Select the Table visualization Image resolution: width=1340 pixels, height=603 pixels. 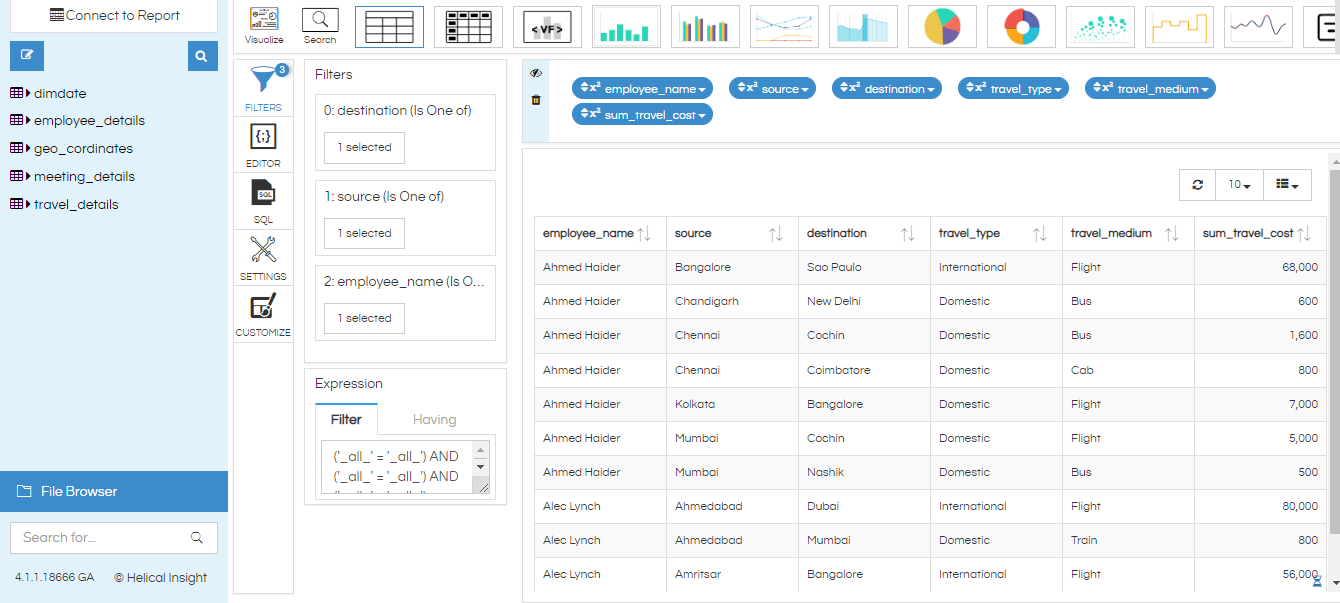pos(389,27)
